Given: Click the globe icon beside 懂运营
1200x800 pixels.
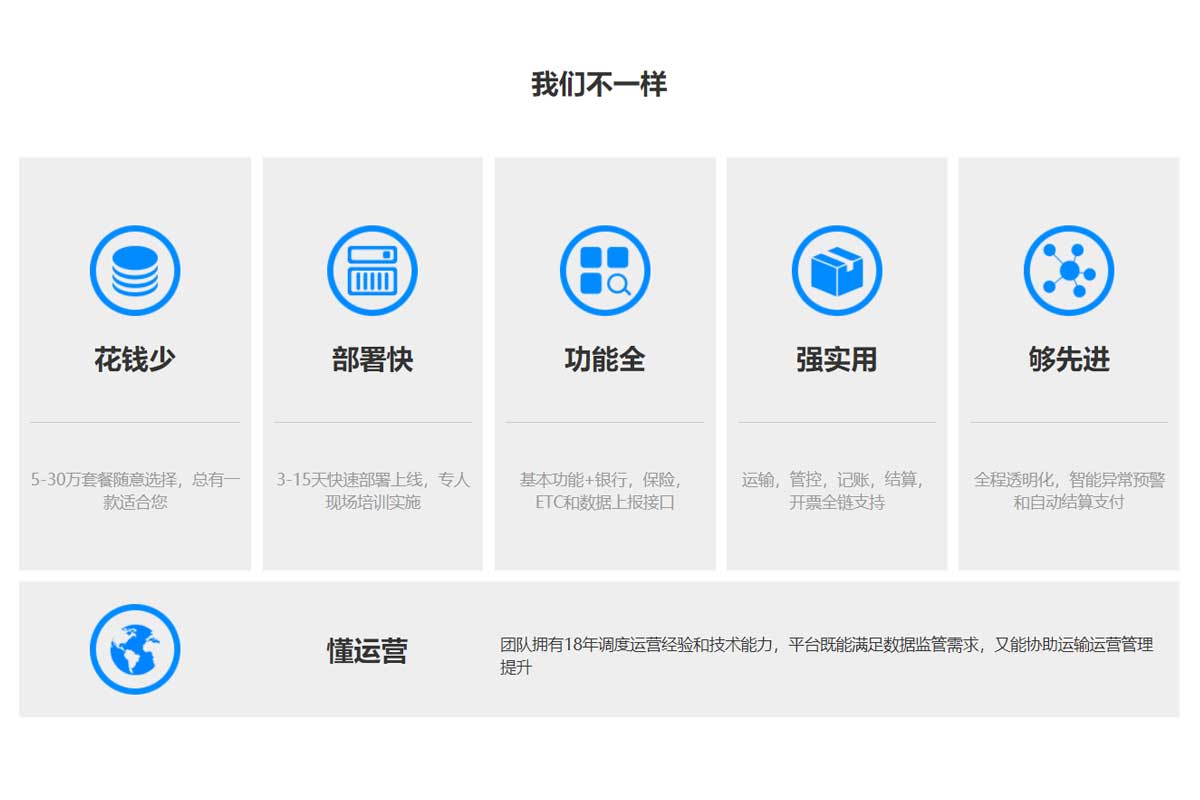Looking at the screenshot, I should click(135, 649).
